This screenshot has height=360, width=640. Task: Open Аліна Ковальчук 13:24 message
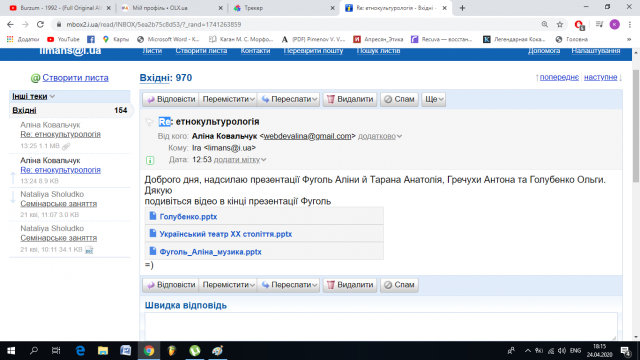click(60, 170)
